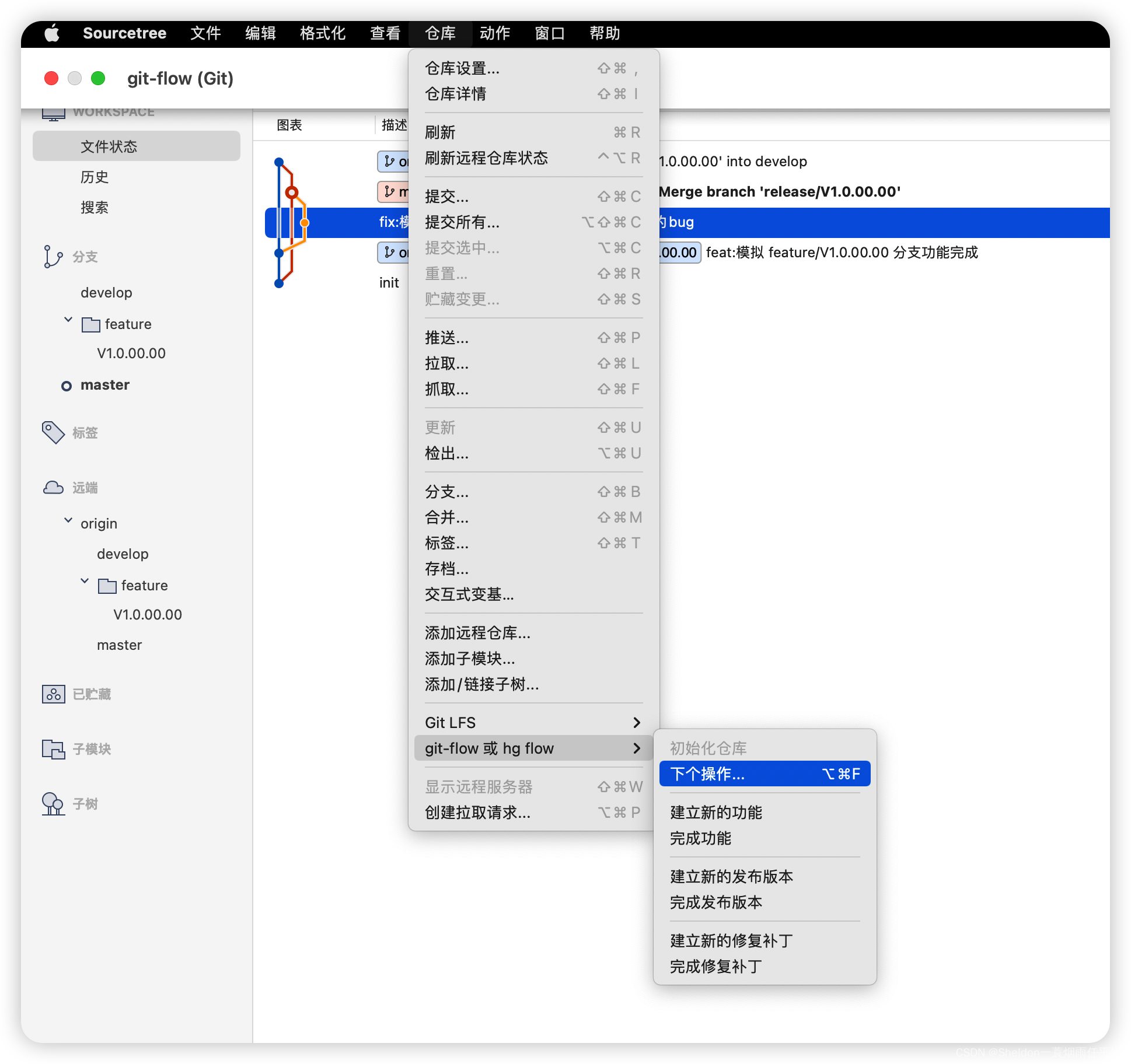Collapse the origin remote tree
This screenshot has height=1064, width=1131.
pos(68,520)
